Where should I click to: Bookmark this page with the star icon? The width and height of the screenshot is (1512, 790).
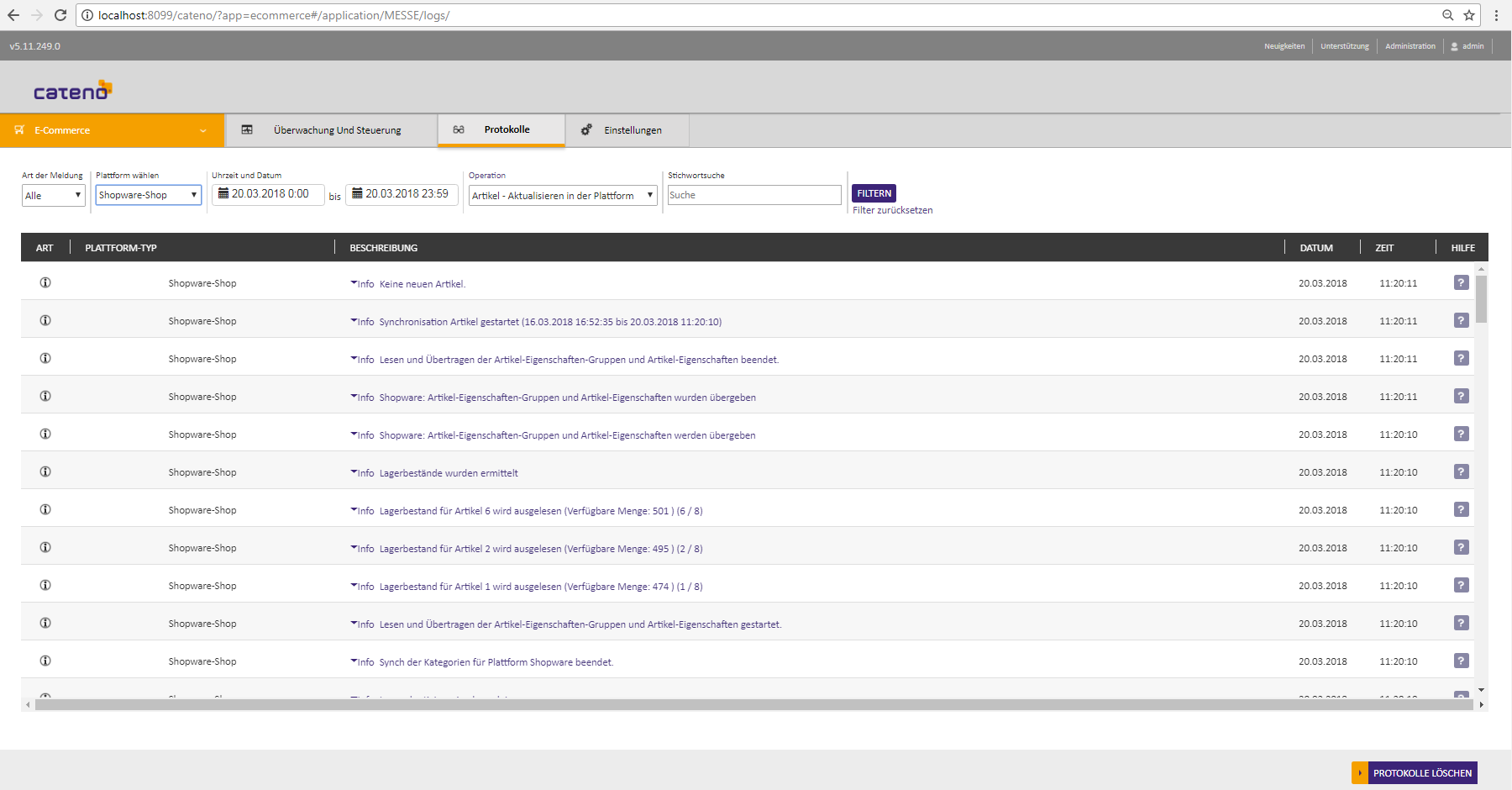1469,15
